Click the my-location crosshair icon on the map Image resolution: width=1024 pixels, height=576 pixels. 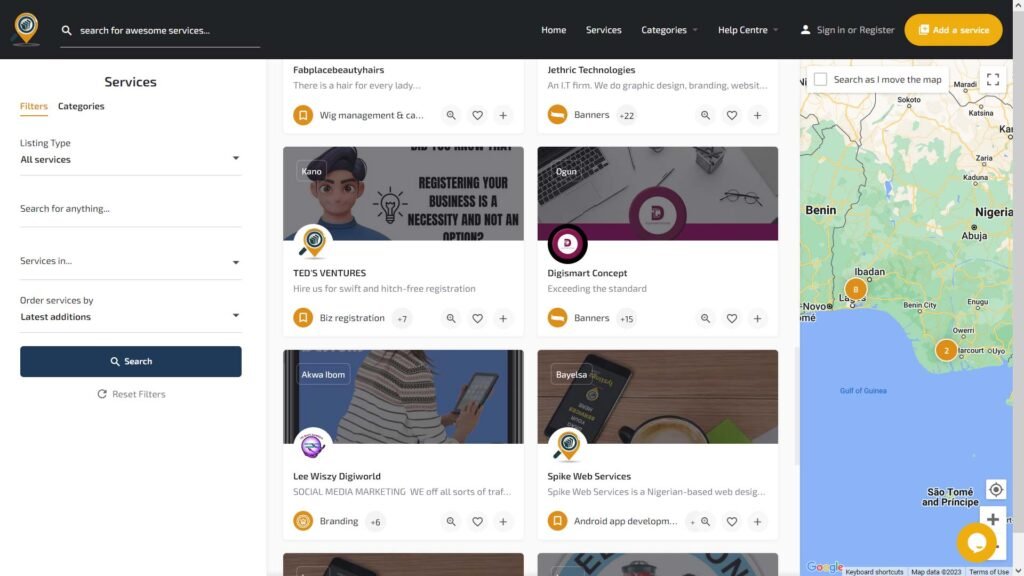click(x=995, y=489)
